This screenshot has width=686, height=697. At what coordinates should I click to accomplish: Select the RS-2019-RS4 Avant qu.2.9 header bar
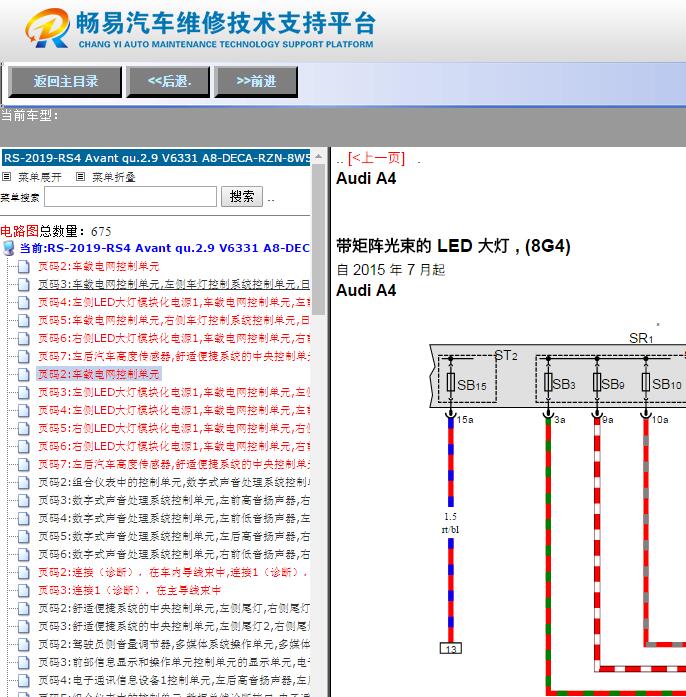coord(156,158)
